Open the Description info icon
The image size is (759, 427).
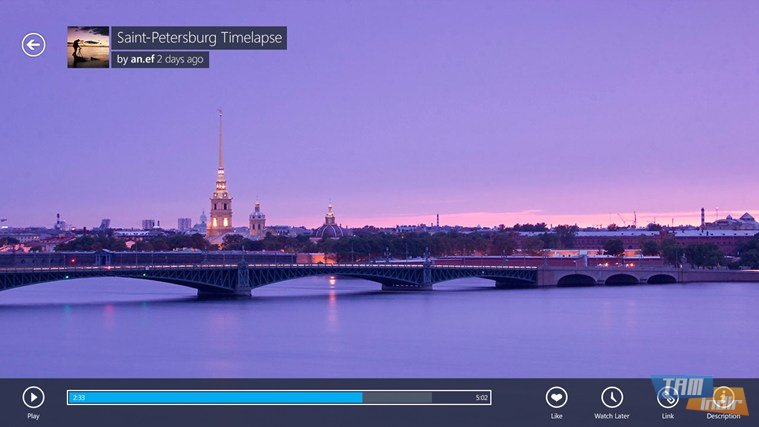[x=724, y=397]
